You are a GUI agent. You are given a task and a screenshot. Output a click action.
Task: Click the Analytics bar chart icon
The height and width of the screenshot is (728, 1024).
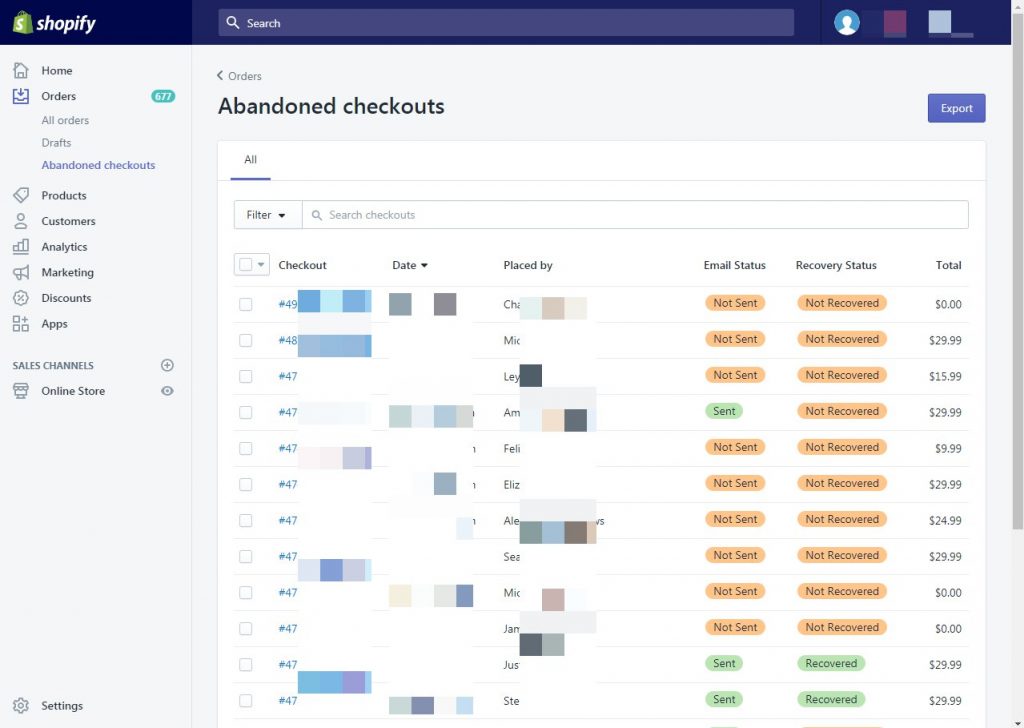click(x=21, y=247)
